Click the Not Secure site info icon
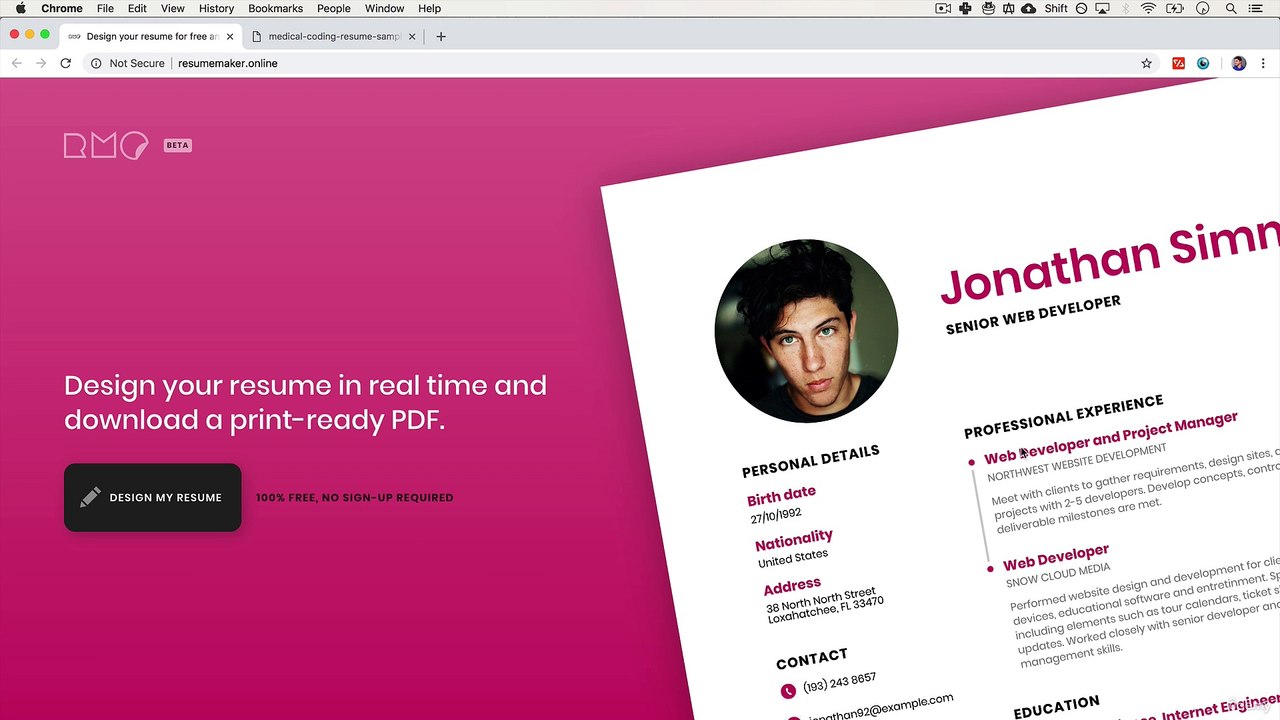 [x=96, y=63]
